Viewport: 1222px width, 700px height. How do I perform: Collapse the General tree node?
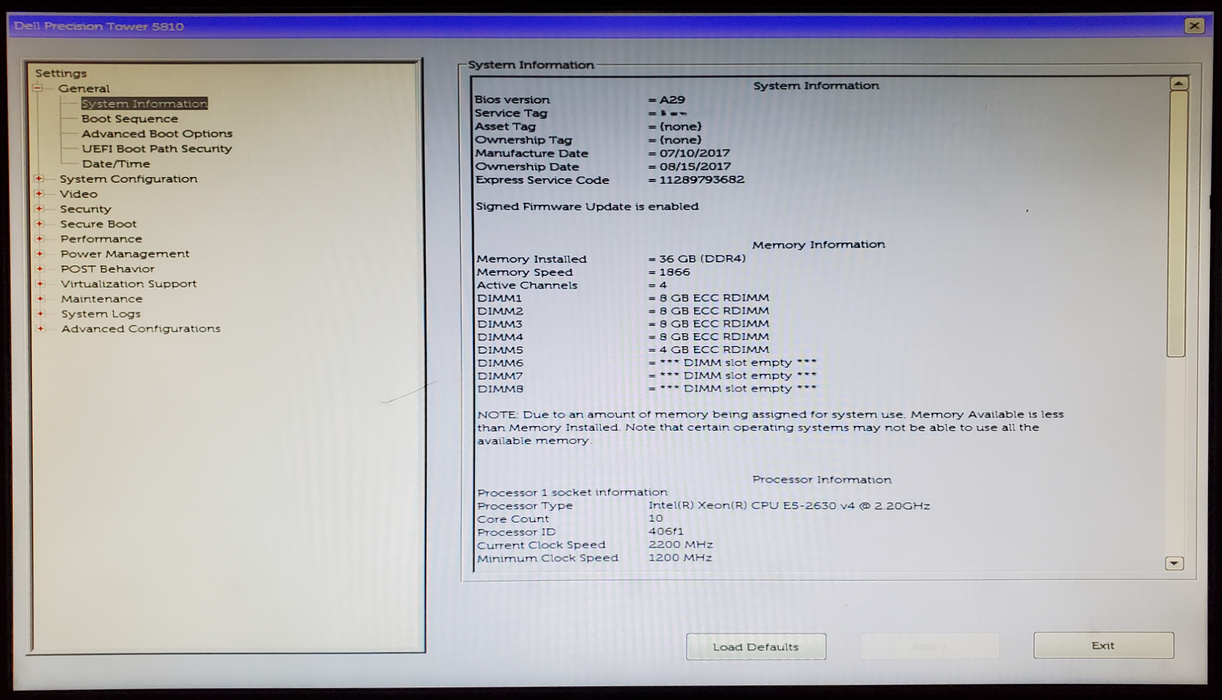tap(39, 88)
